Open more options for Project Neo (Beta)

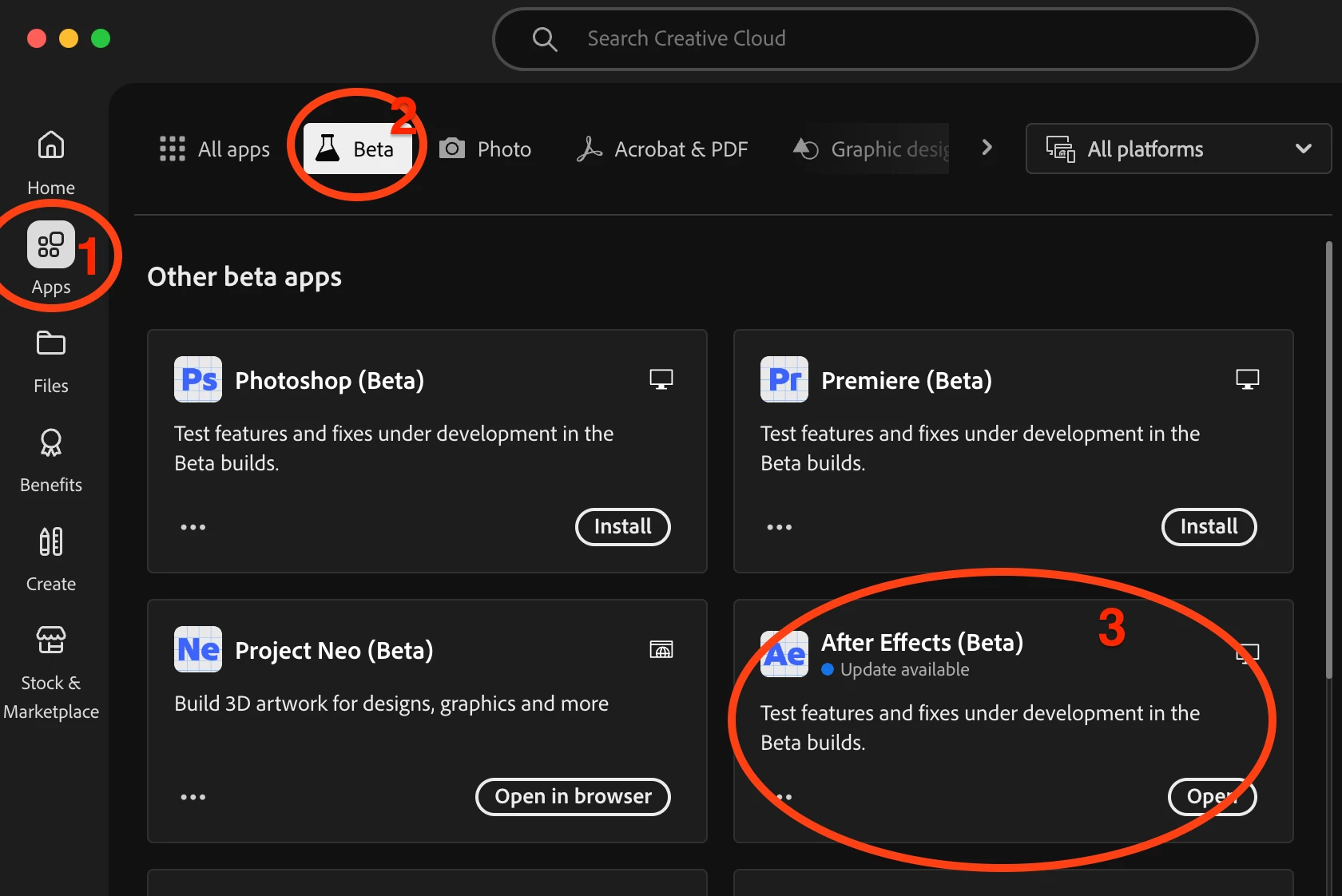[x=193, y=797]
